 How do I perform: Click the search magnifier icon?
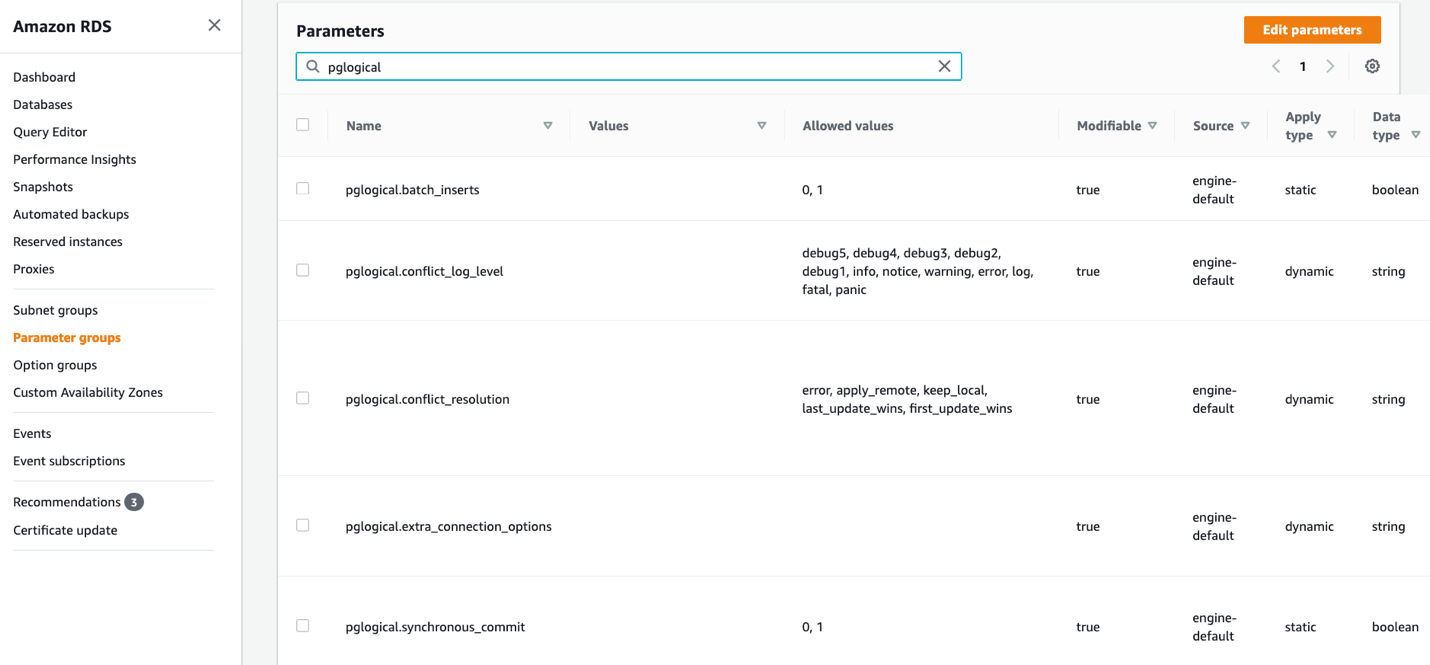click(313, 66)
